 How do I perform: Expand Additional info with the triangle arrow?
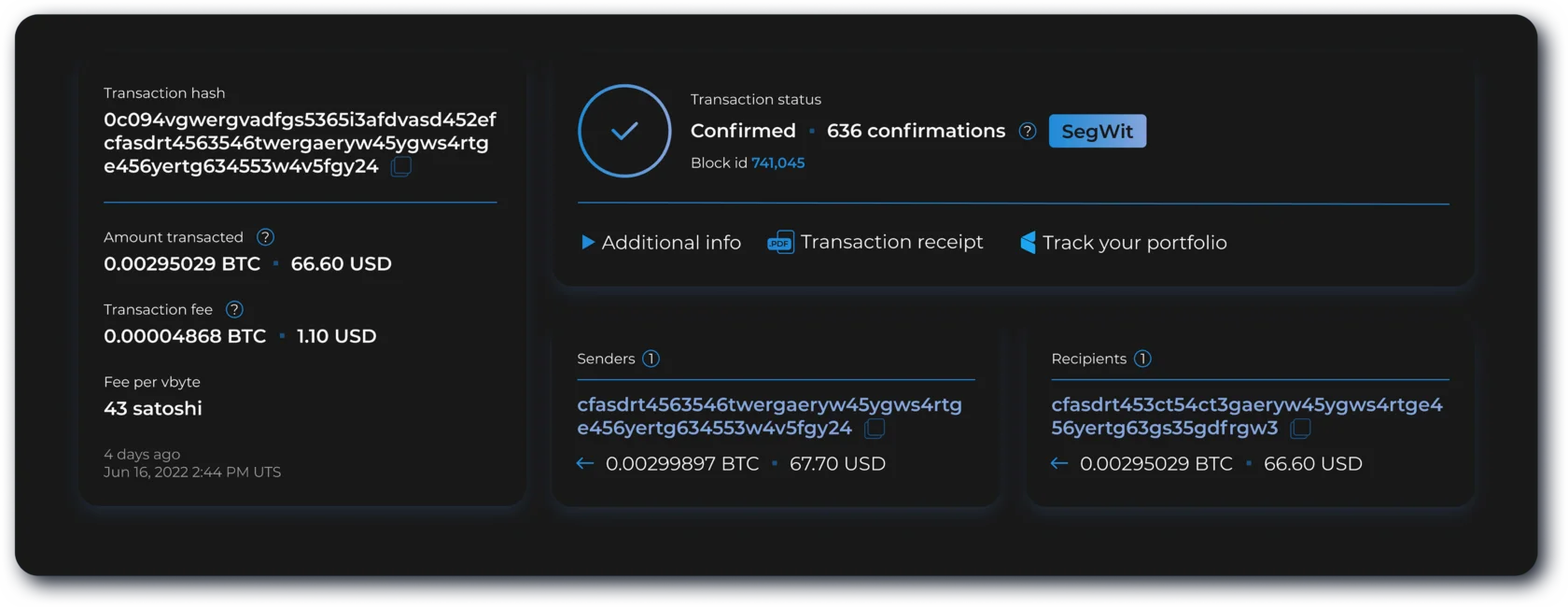click(587, 243)
